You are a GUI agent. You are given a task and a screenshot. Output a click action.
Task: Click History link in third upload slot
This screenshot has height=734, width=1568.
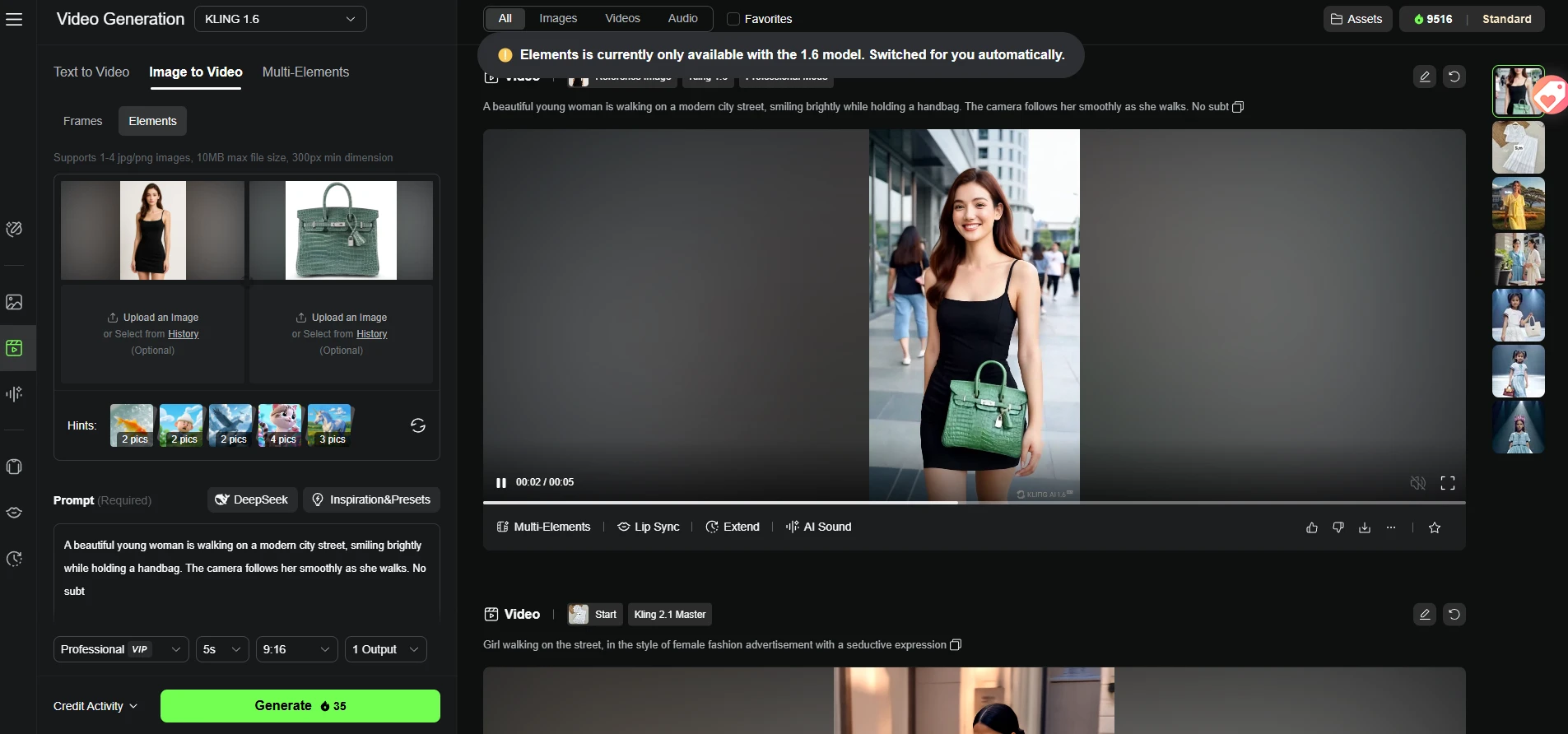[x=183, y=334]
